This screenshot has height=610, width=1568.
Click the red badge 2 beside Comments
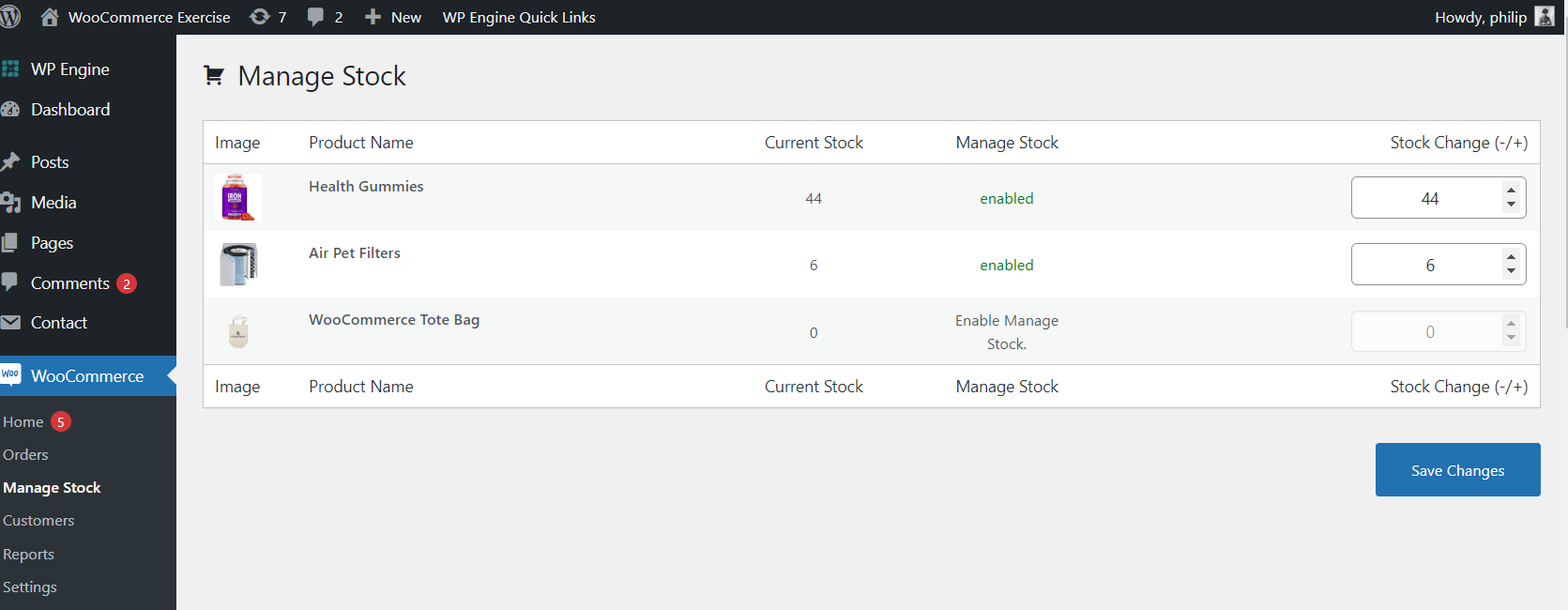[x=127, y=283]
